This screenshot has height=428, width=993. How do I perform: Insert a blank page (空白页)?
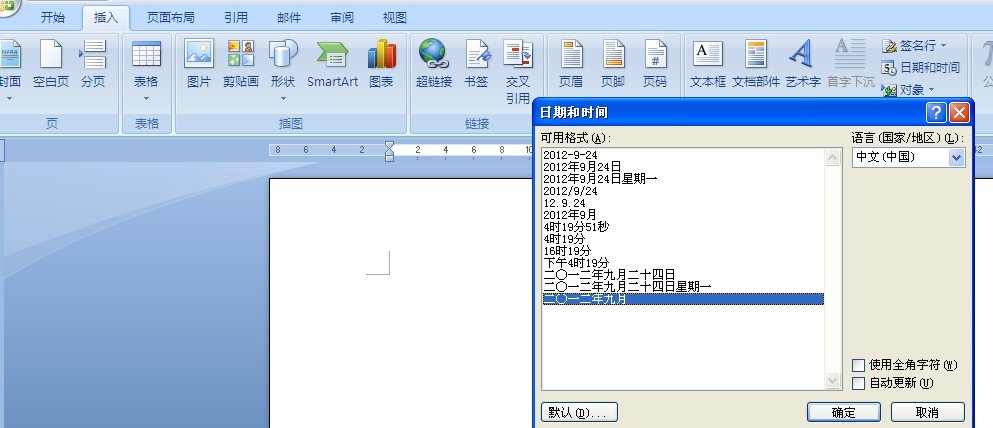point(51,63)
